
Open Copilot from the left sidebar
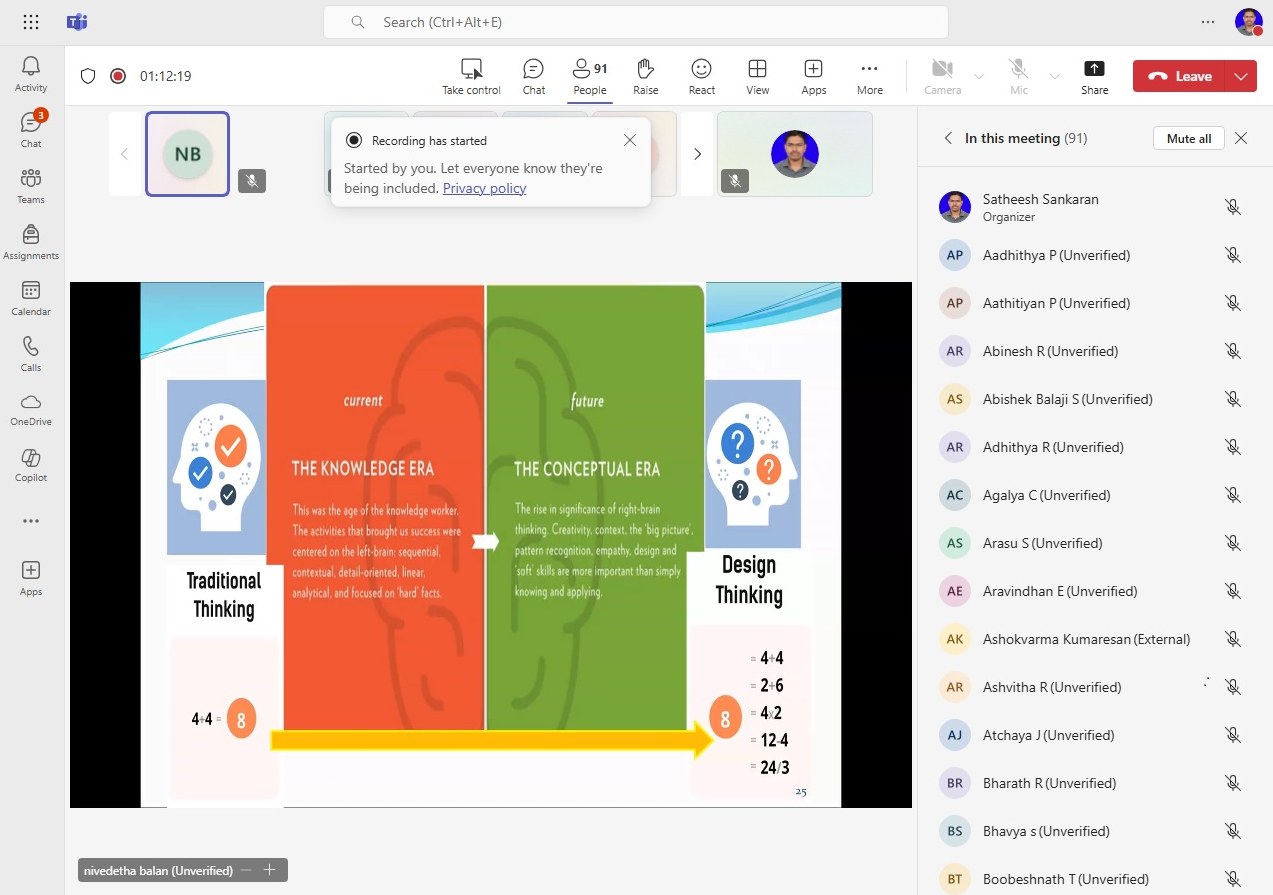31,465
